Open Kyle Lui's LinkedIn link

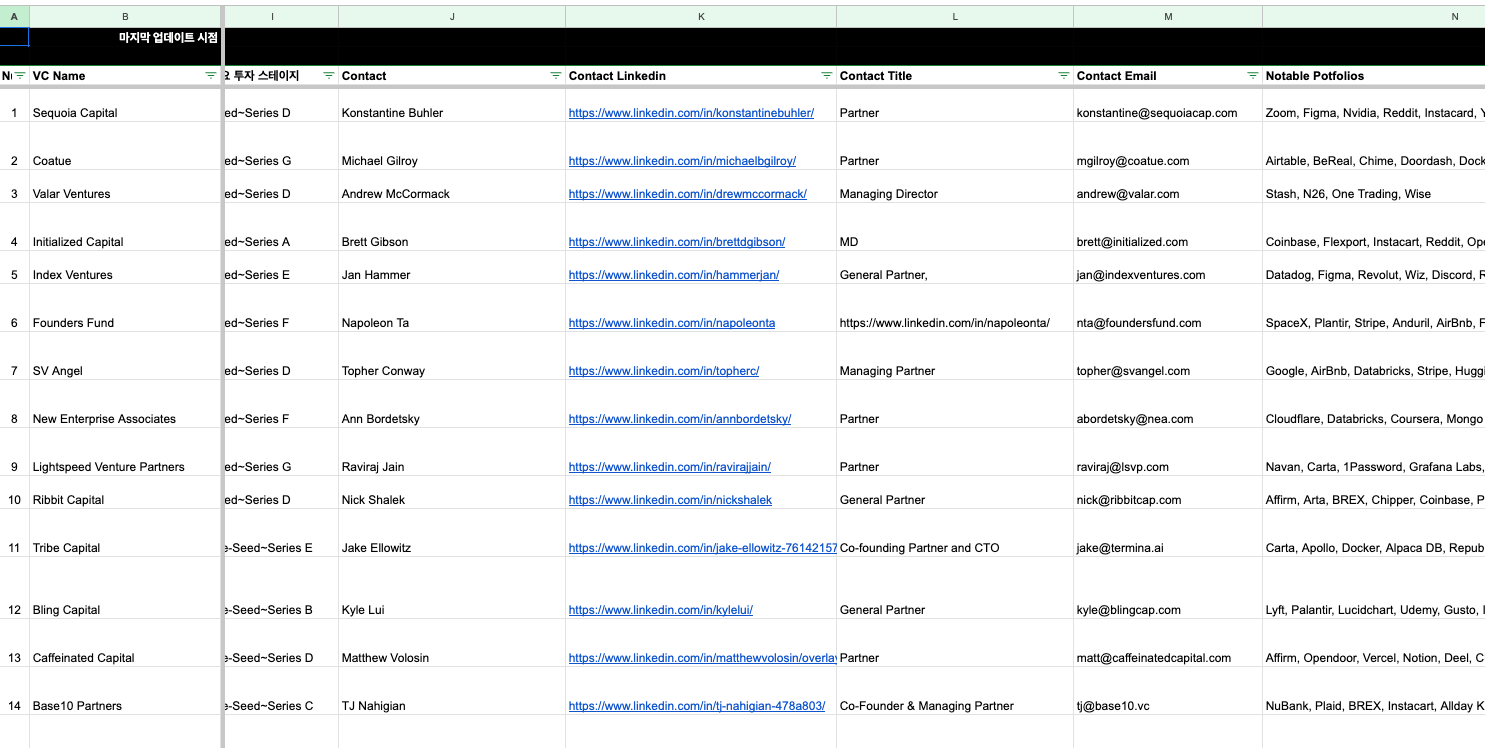[x=660, y=610]
